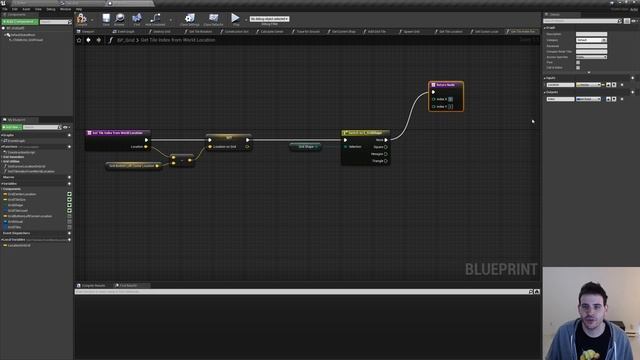The image size is (640, 360).
Task: Add a new function with the Functions plus icon
Action: click(x=69, y=147)
